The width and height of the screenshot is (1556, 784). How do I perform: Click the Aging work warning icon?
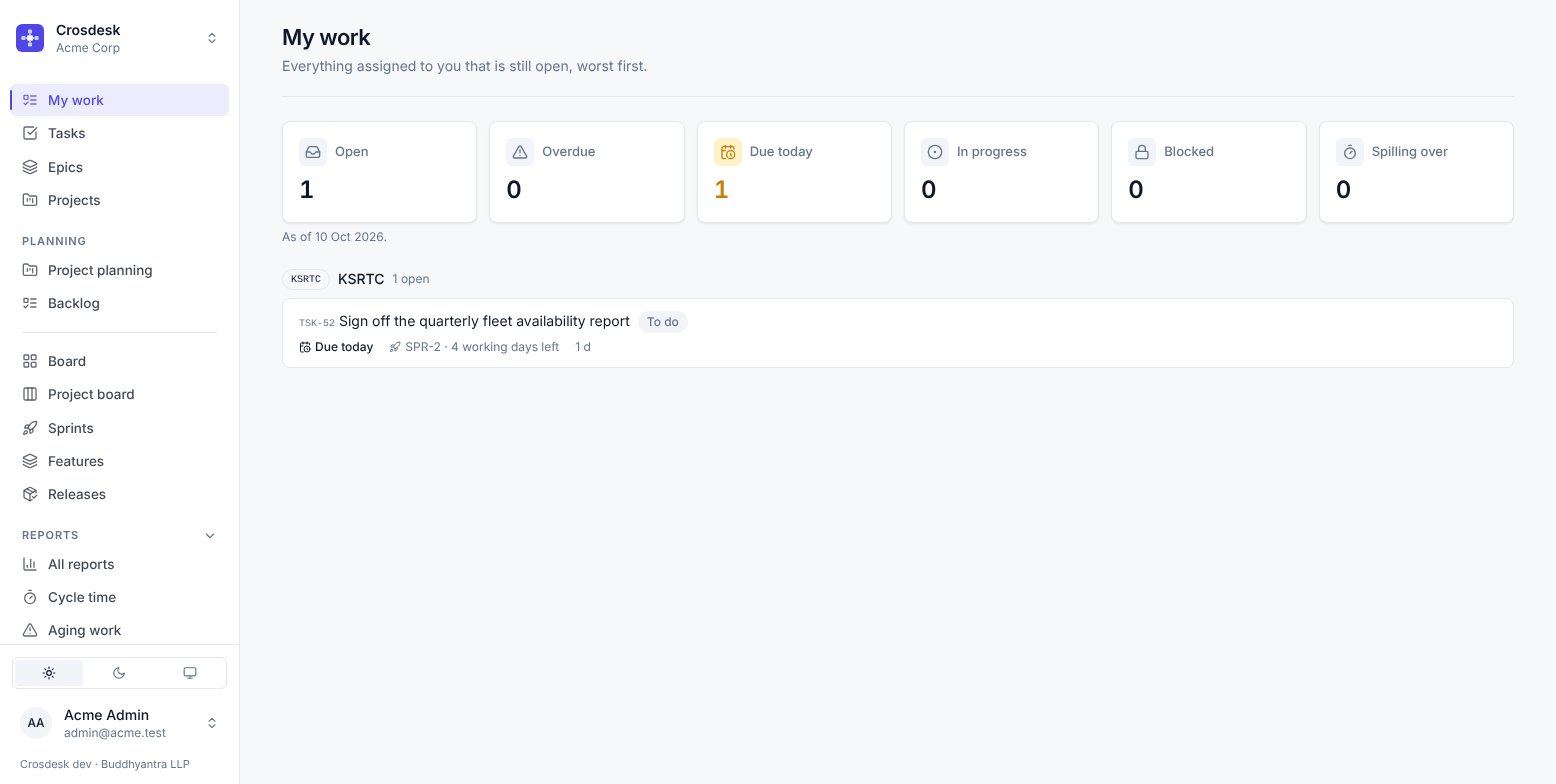pyautogui.click(x=30, y=630)
